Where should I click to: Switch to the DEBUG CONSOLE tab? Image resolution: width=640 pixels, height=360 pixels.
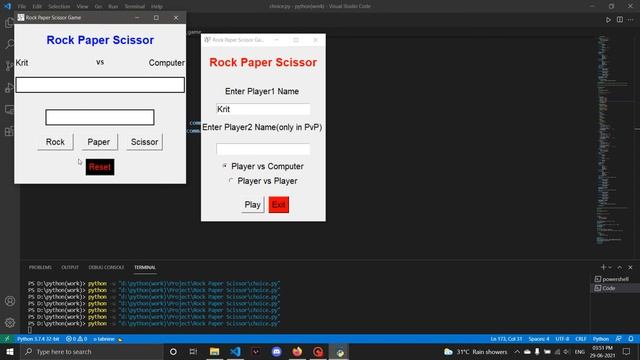coord(106,267)
